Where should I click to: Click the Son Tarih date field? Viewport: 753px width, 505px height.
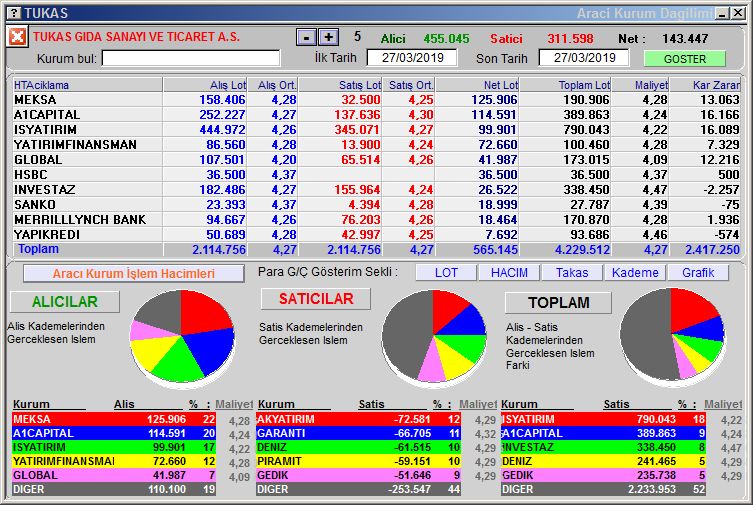[x=584, y=58]
